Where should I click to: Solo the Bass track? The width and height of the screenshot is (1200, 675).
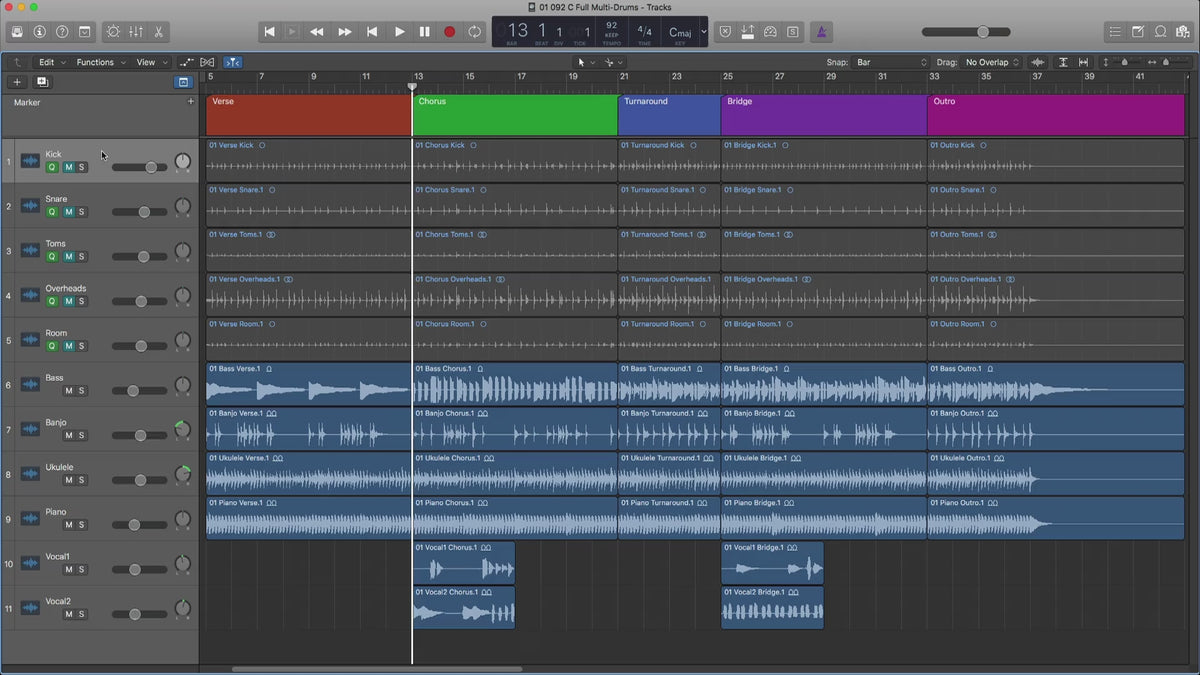(82, 391)
